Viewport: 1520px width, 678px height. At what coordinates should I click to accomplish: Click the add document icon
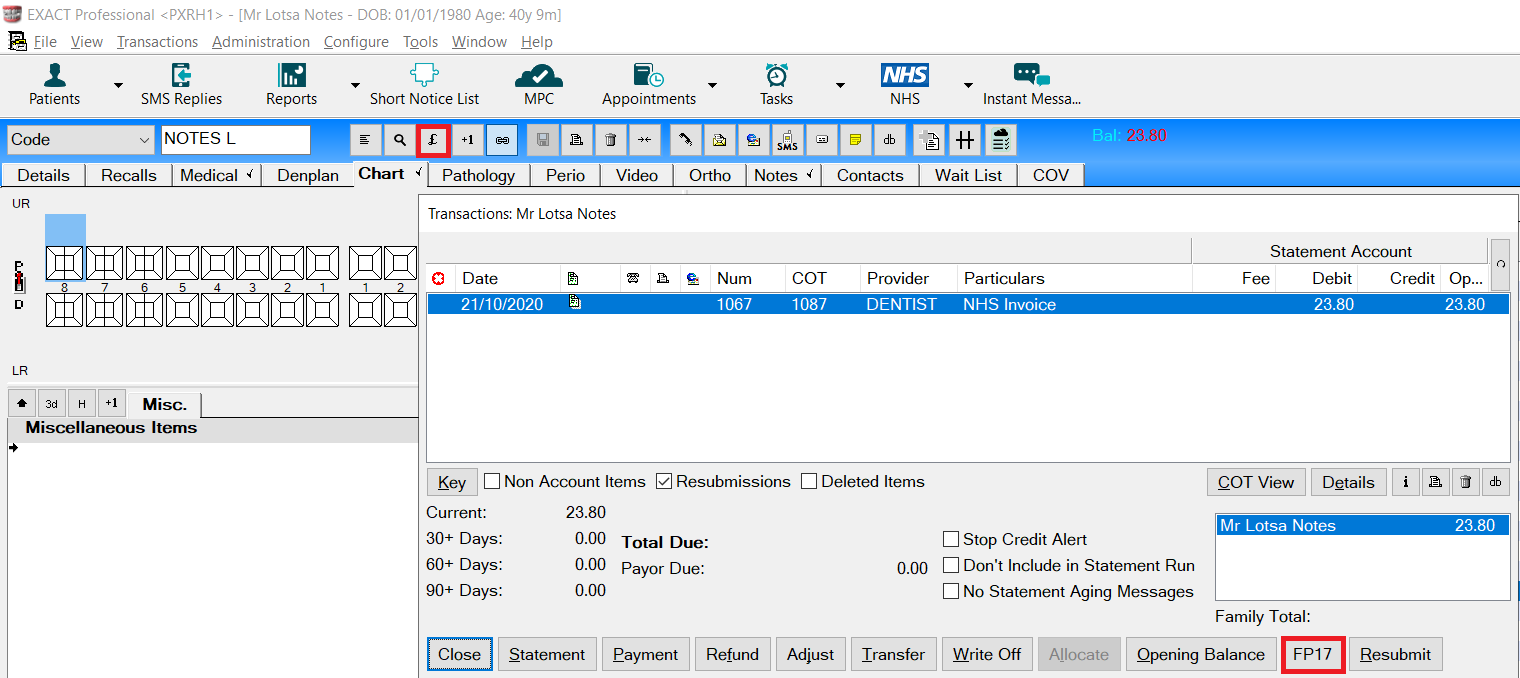coord(930,141)
